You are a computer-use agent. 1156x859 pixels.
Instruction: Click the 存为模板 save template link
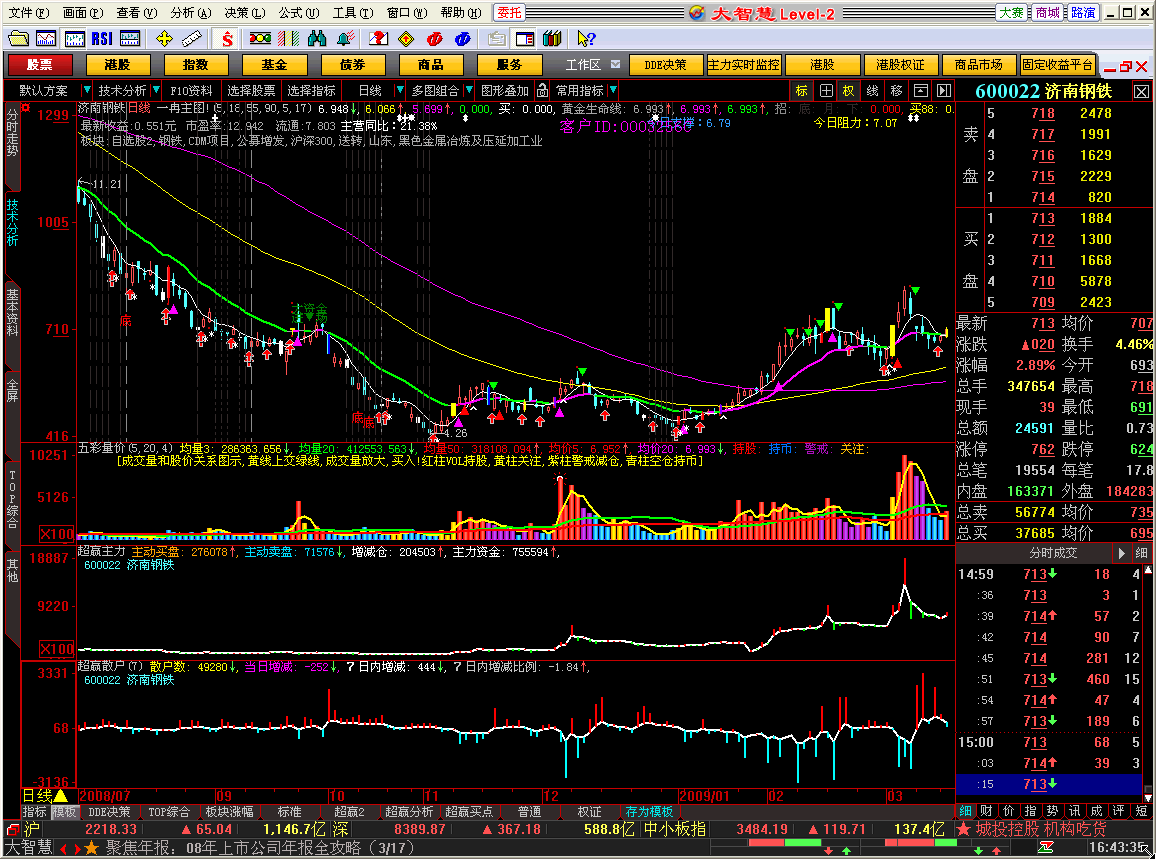(649, 812)
